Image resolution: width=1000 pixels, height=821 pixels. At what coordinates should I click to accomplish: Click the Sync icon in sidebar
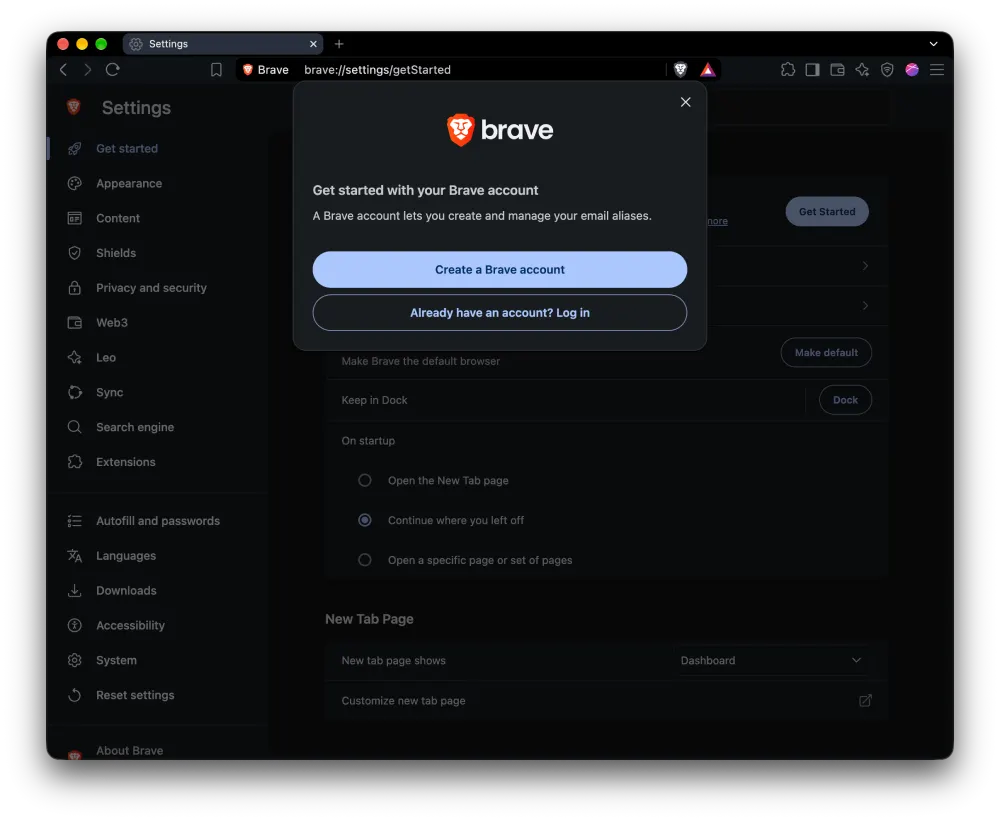coord(75,392)
